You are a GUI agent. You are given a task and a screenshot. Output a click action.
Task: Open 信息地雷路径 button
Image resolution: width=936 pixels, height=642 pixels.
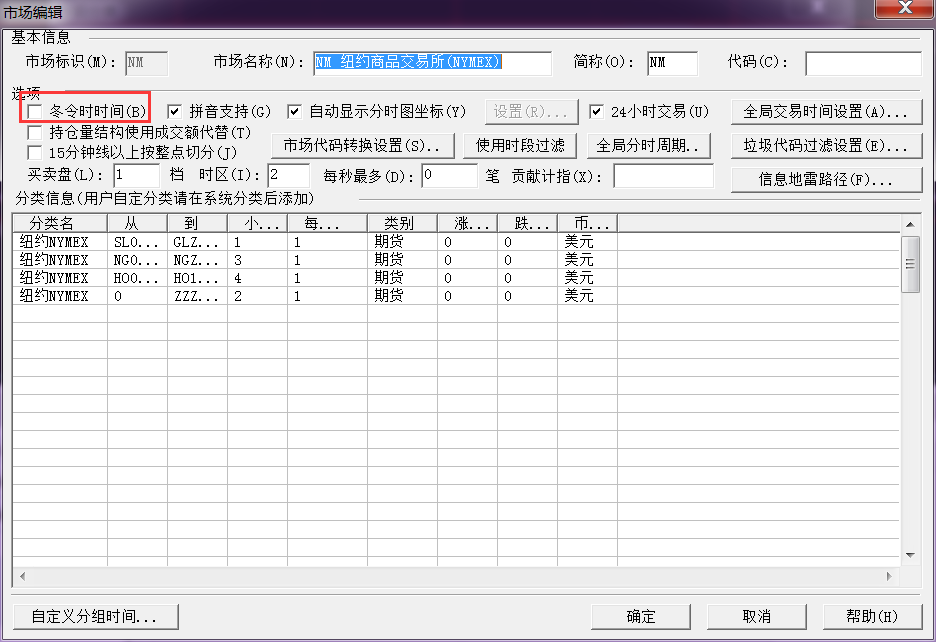[826, 180]
